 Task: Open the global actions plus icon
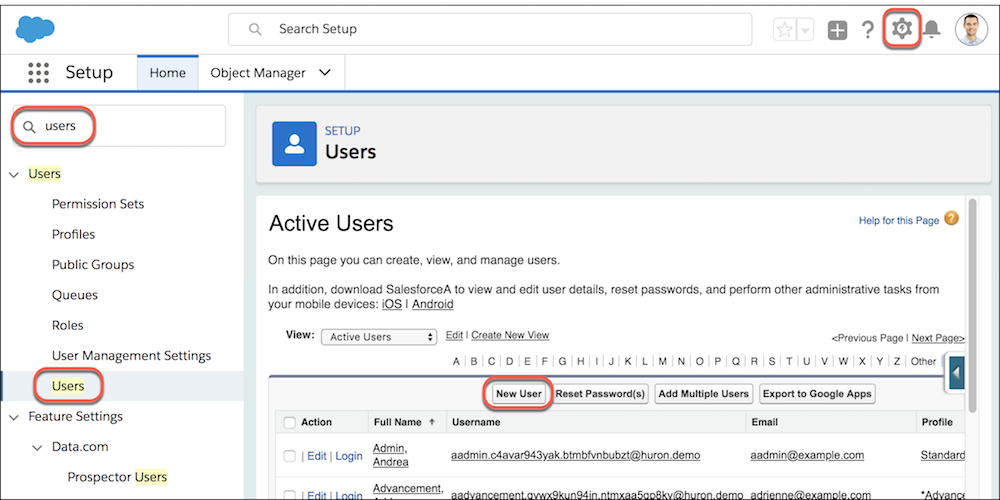pos(838,30)
